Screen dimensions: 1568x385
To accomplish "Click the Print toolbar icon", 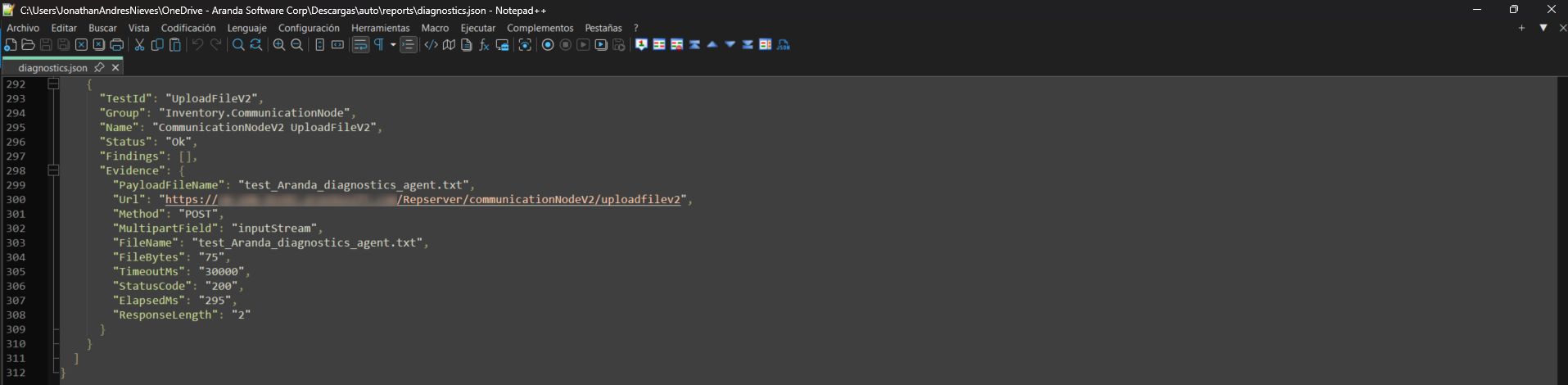I will (x=117, y=45).
